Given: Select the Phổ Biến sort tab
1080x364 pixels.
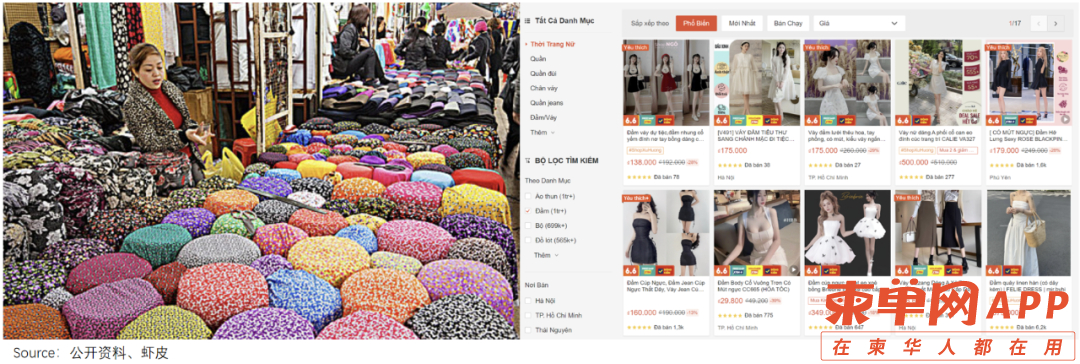Looking at the screenshot, I should point(696,23).
